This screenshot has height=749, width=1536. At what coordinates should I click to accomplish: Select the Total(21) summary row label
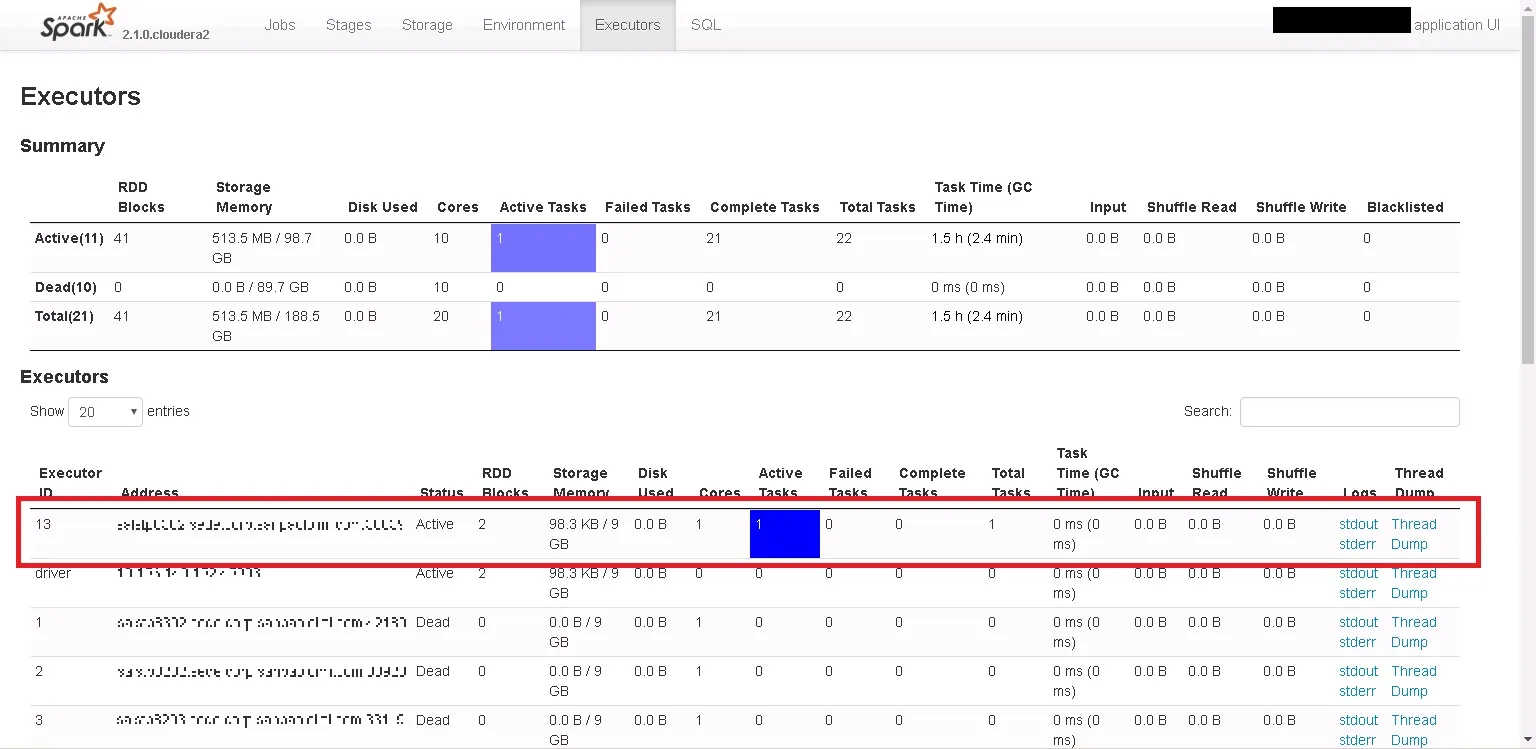tap(65, 316)
